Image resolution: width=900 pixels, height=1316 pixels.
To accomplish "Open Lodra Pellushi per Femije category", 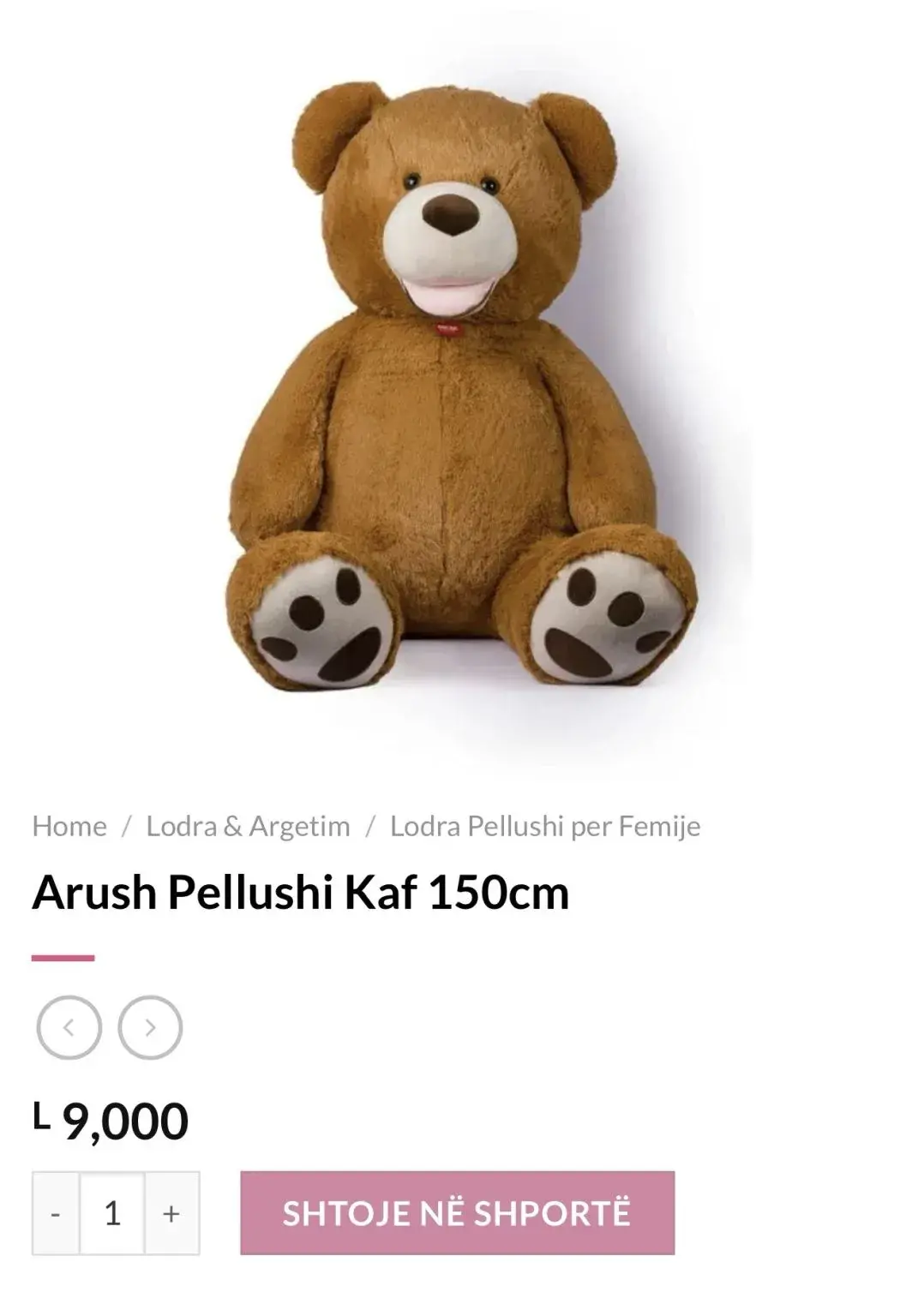I will (x=545, y=826).
